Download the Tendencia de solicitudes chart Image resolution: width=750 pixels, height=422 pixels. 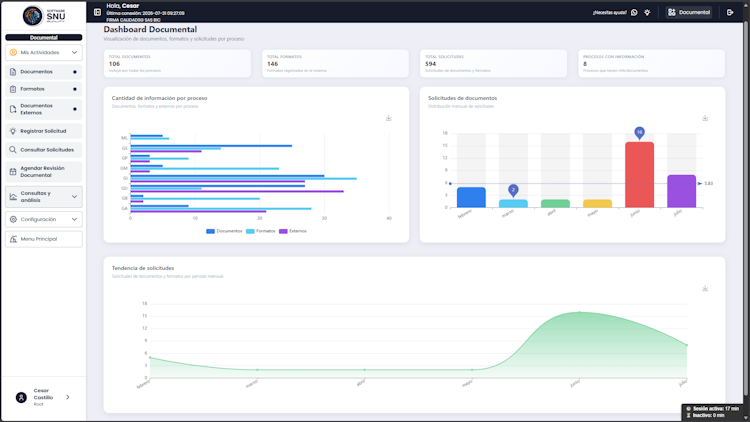[x=705, y=289]
